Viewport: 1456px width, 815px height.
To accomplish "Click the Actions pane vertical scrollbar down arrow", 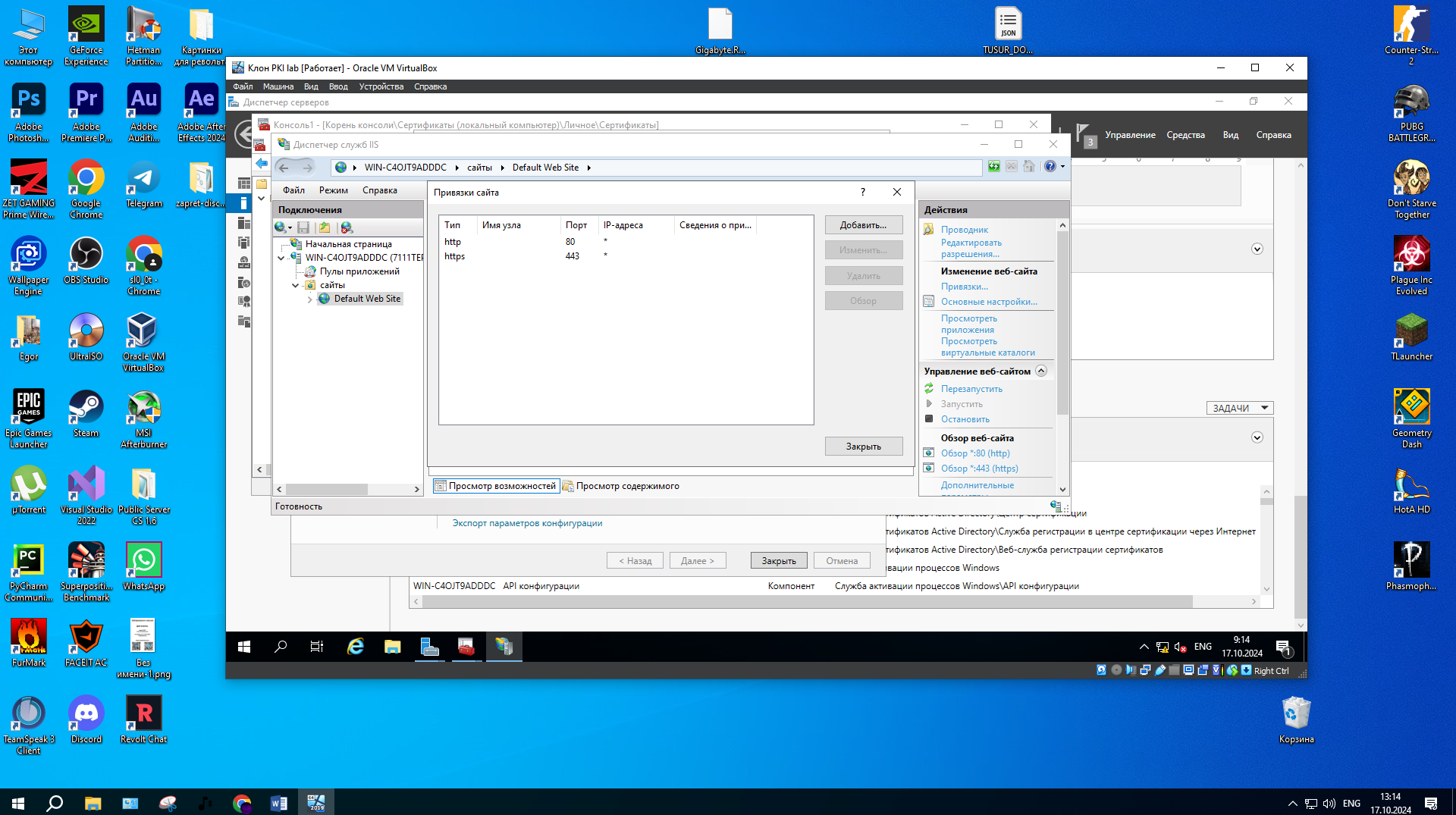I will point(1062,490).
